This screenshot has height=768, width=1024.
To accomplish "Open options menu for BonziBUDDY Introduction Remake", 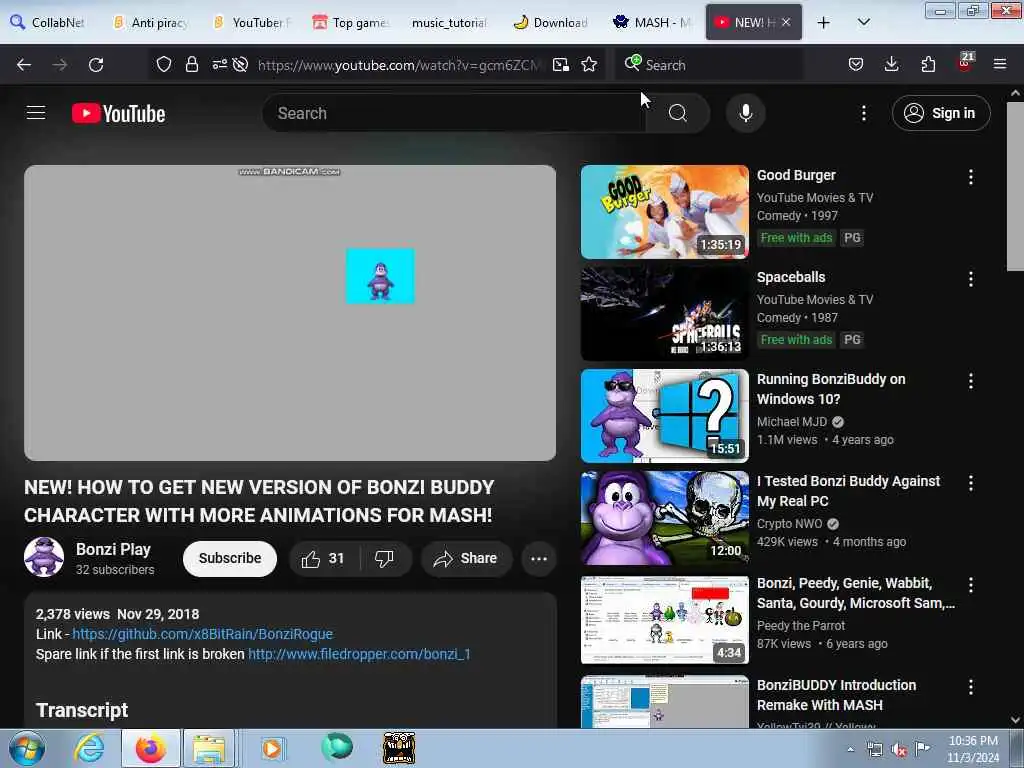I will [x=971, y=686].
